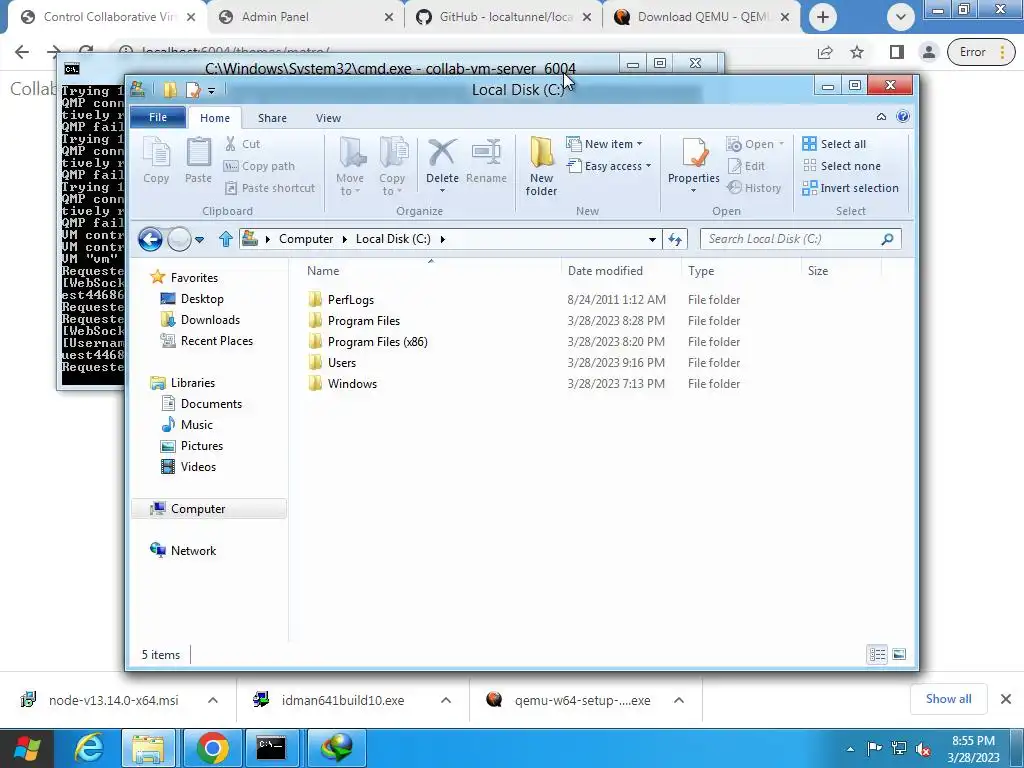The image size is (1024, 768).
Task: Sort by the Name column header
Action: (x=323, y=271)
